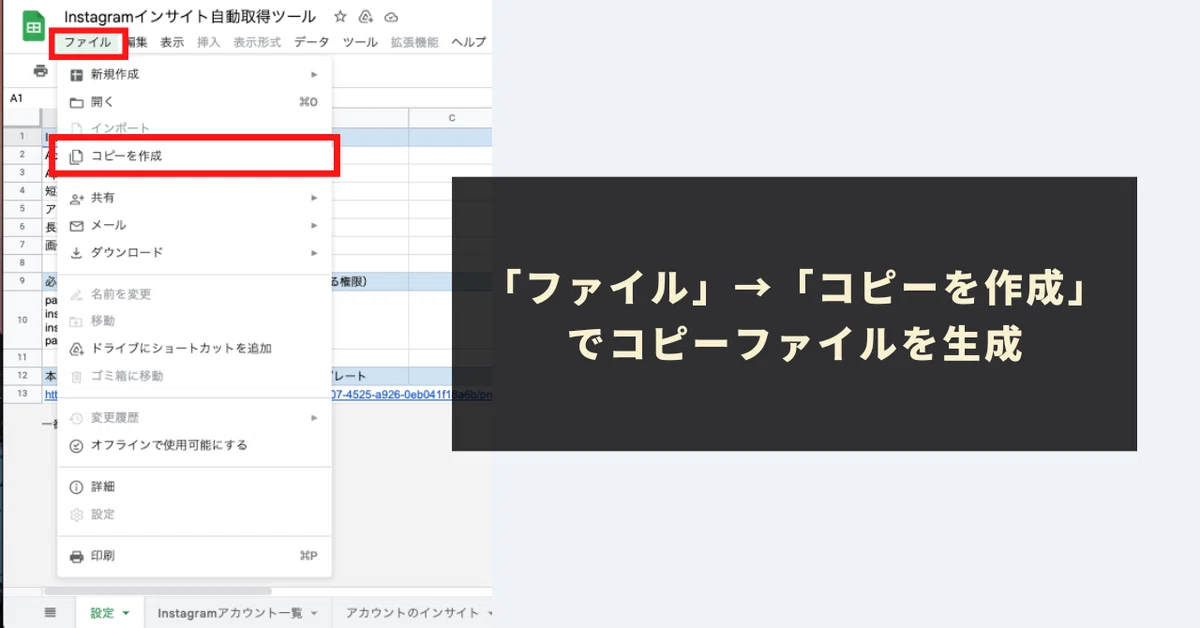Click the offline checkmark circle icon
The image size is (1200, 628).
tap(76, 445)
